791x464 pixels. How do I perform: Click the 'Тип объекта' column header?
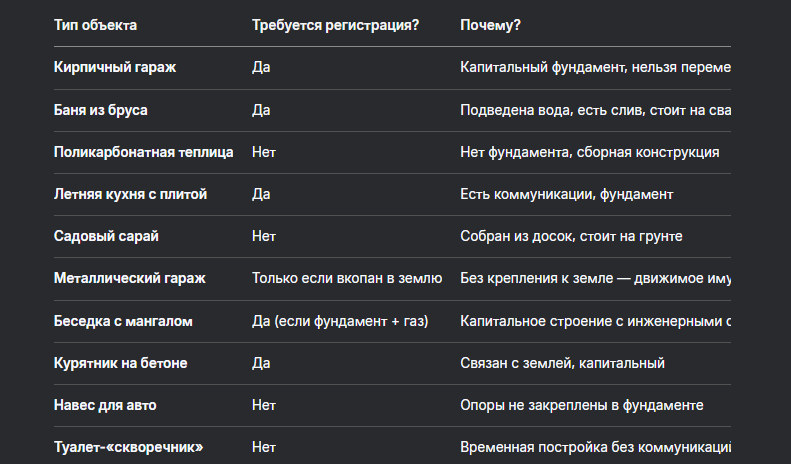coord(95,25)
